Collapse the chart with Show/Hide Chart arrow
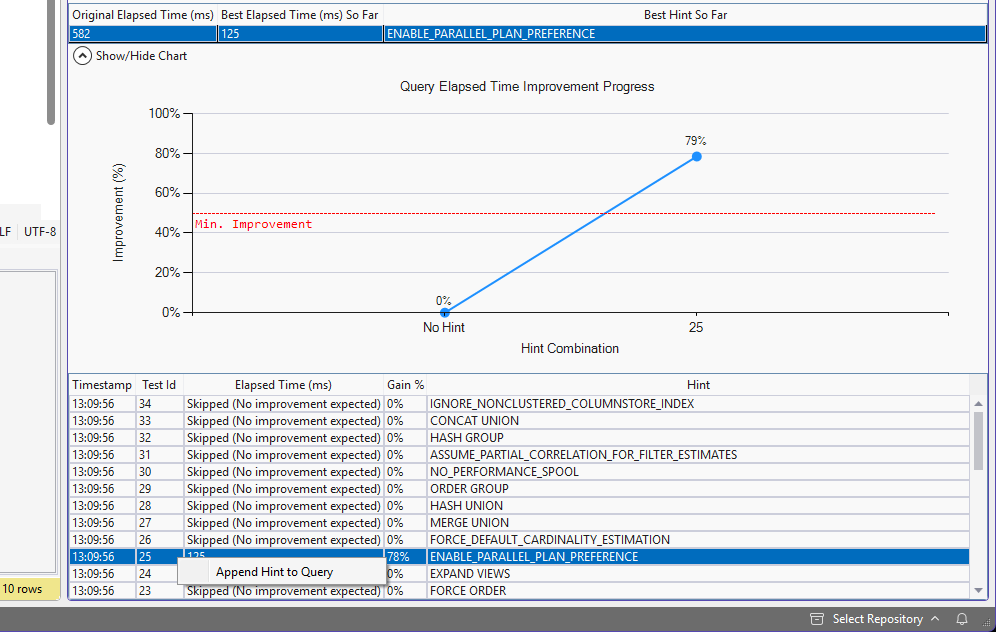 82,56
